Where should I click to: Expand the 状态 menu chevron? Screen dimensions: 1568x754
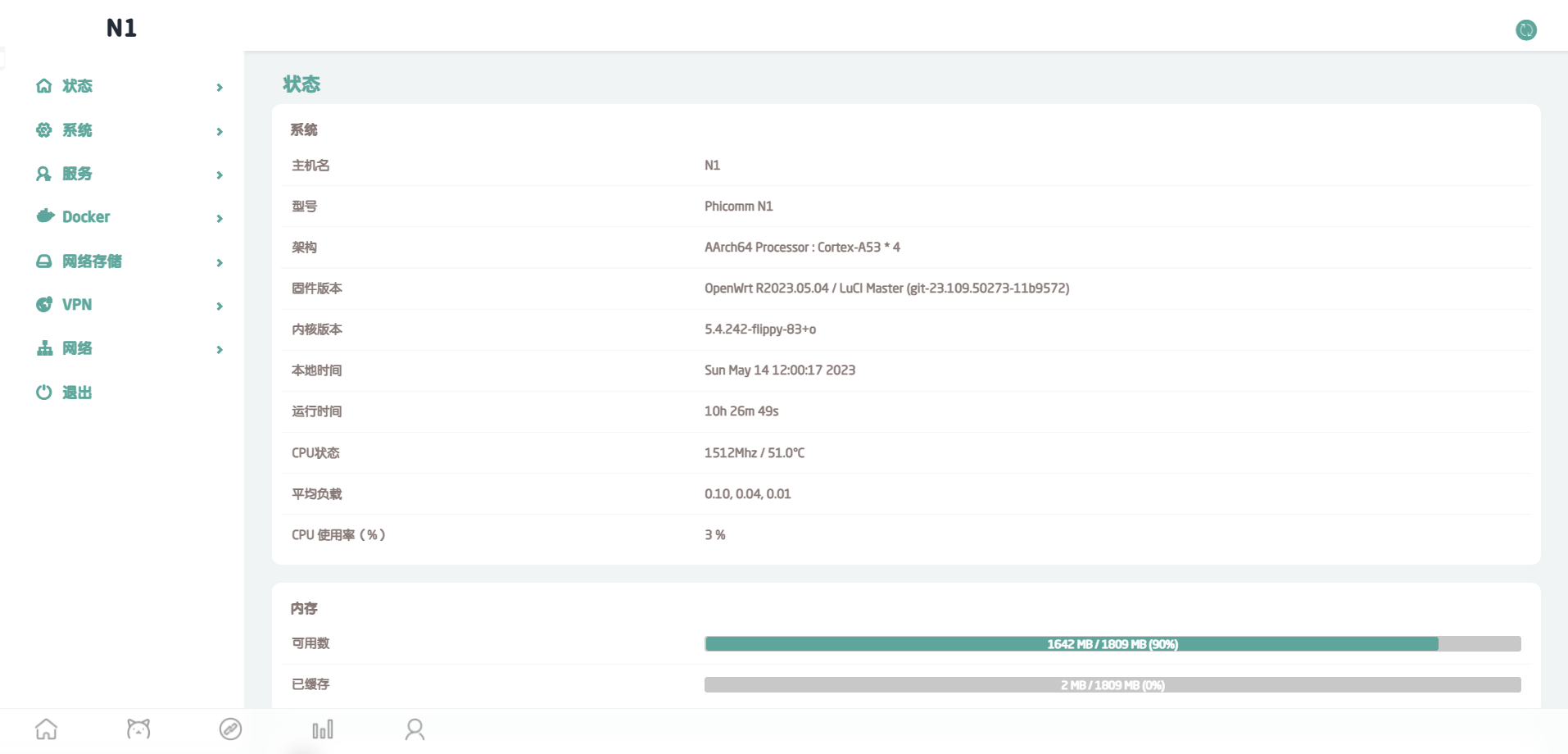pyautogui.click(x=219, y=86)
